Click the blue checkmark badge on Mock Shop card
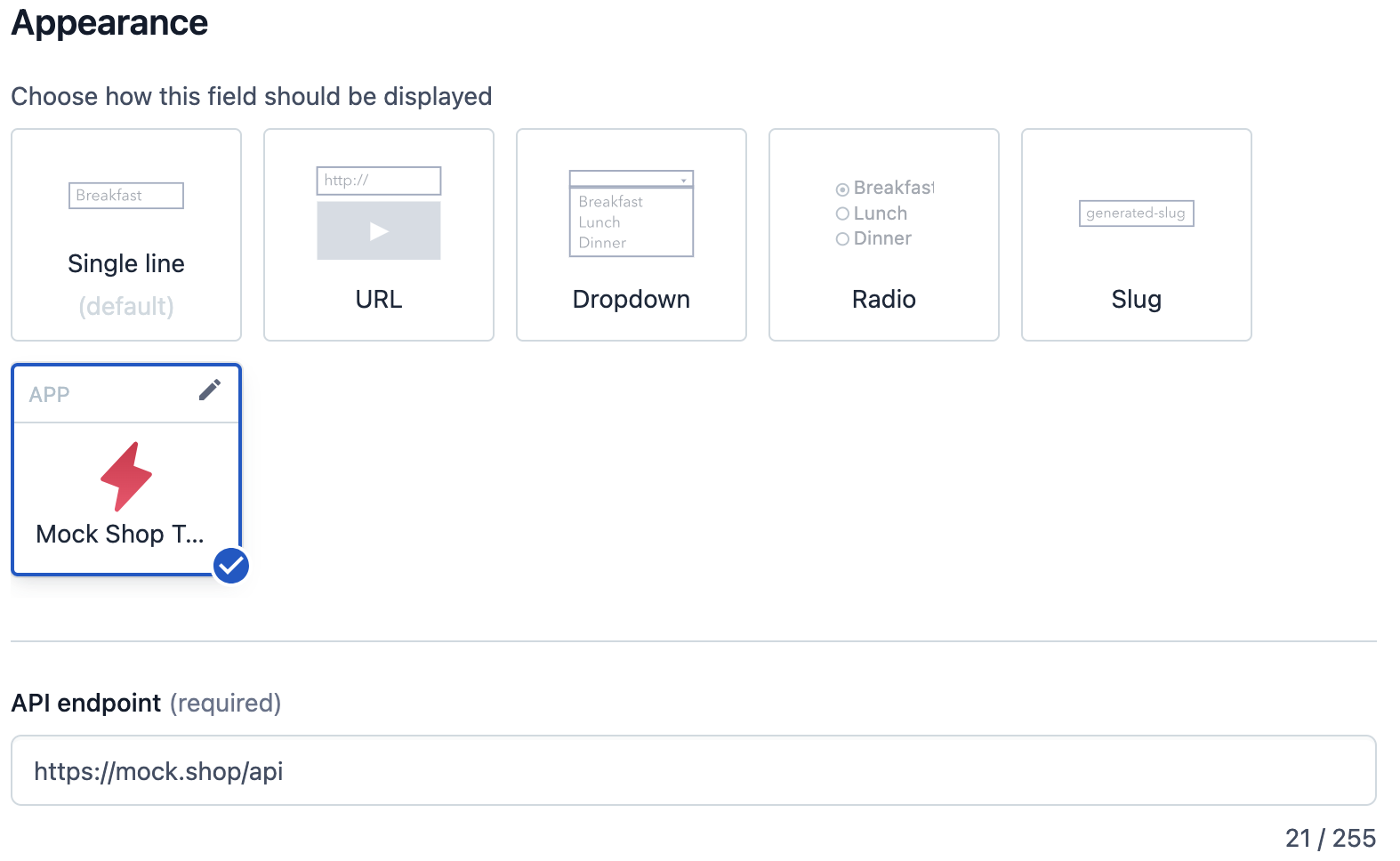1400x861 pixels. 231,566
